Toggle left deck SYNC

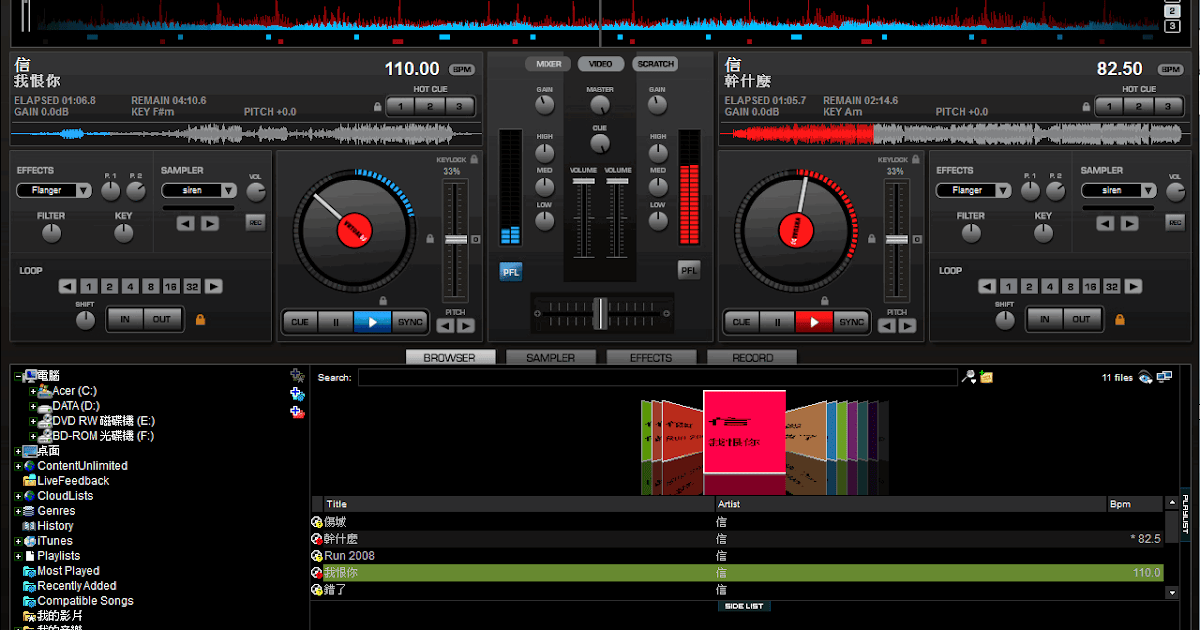[x=410, y=322]
